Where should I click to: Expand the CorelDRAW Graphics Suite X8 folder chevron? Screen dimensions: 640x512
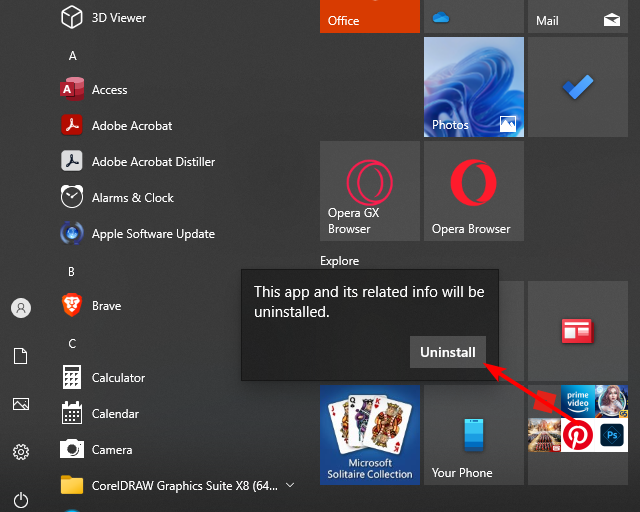point(290,485)
